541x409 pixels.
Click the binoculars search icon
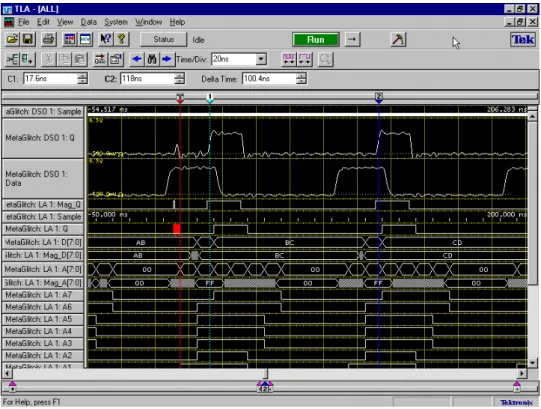point(152,59)
